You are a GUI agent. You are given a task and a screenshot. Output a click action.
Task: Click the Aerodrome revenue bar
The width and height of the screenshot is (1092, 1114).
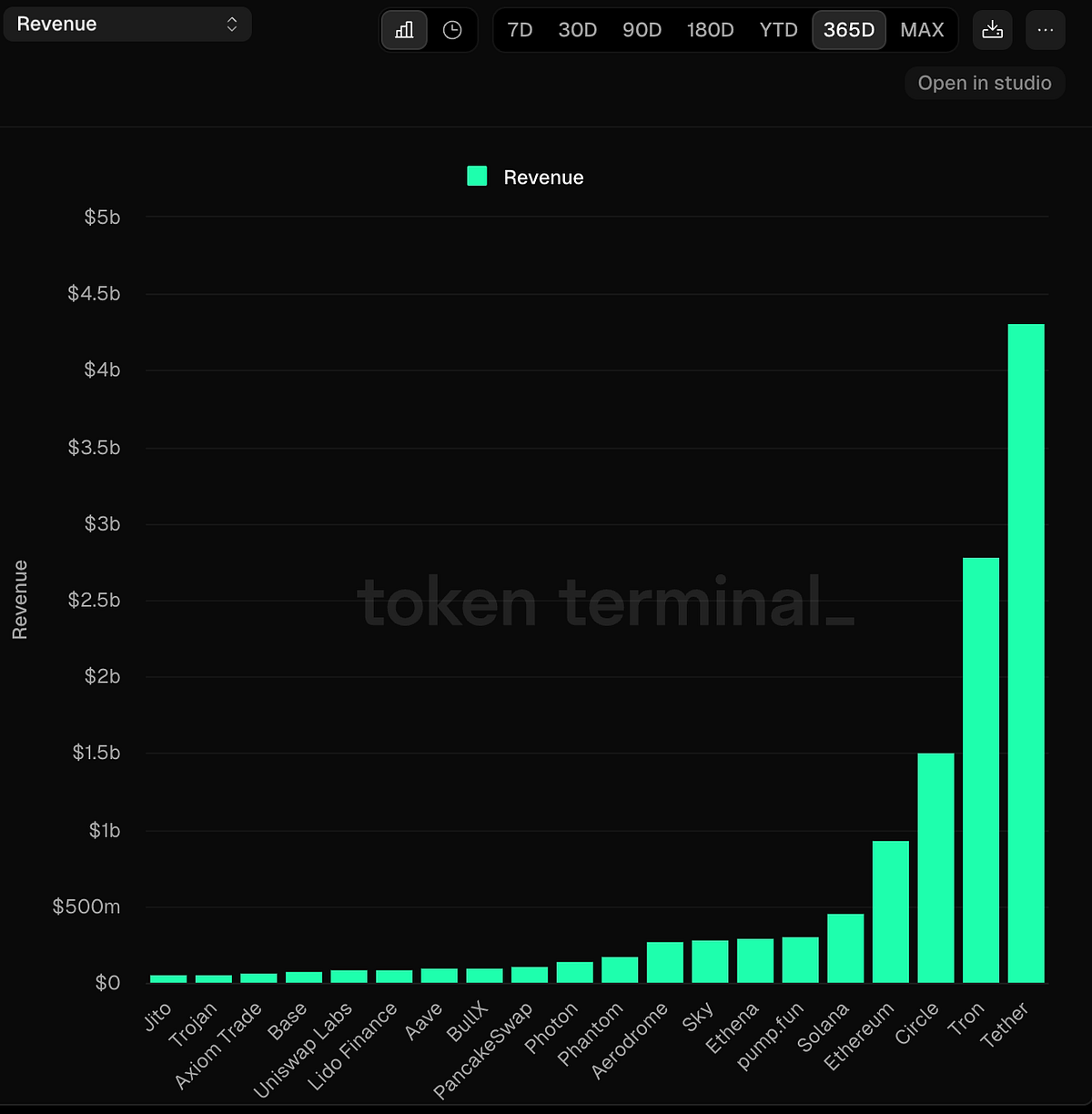[665, 963]
